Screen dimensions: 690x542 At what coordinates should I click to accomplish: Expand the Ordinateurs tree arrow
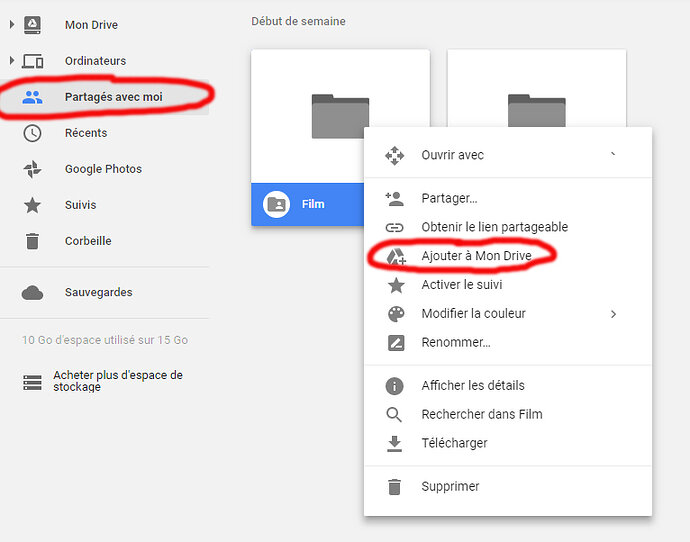tap(12, 60)
